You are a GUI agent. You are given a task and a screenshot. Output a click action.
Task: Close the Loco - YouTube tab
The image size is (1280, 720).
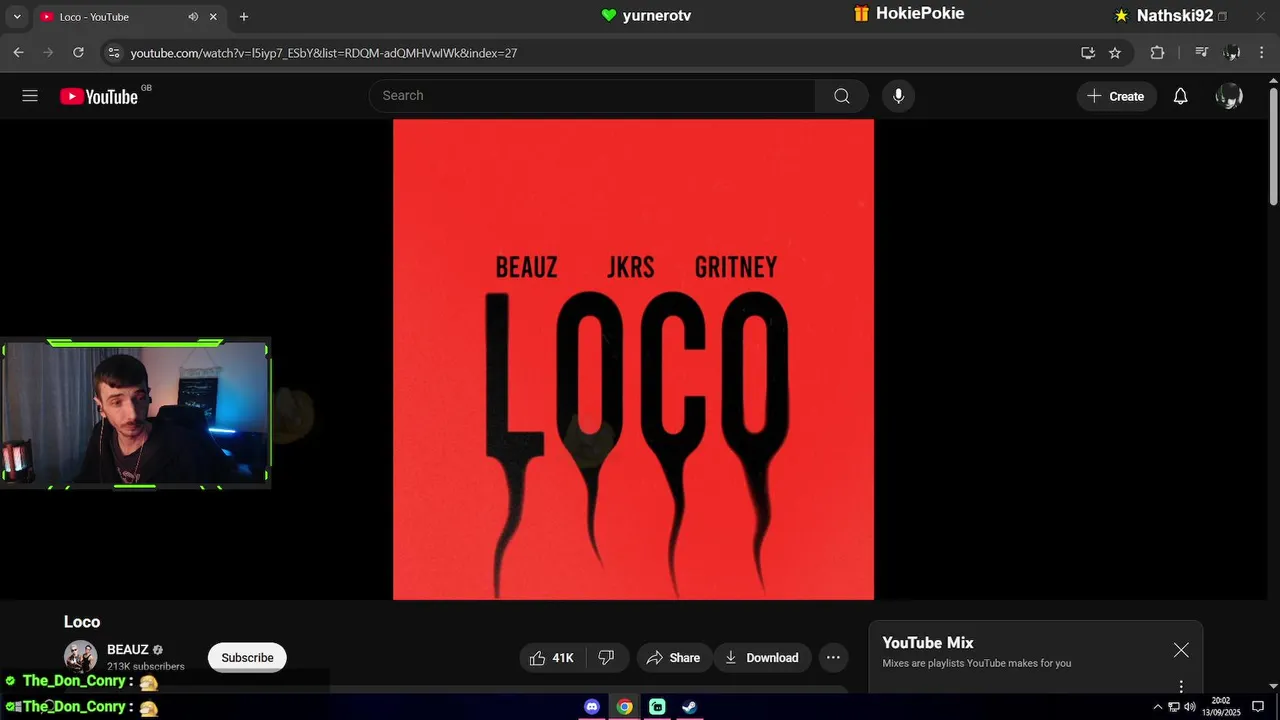[x=213, y=17]
